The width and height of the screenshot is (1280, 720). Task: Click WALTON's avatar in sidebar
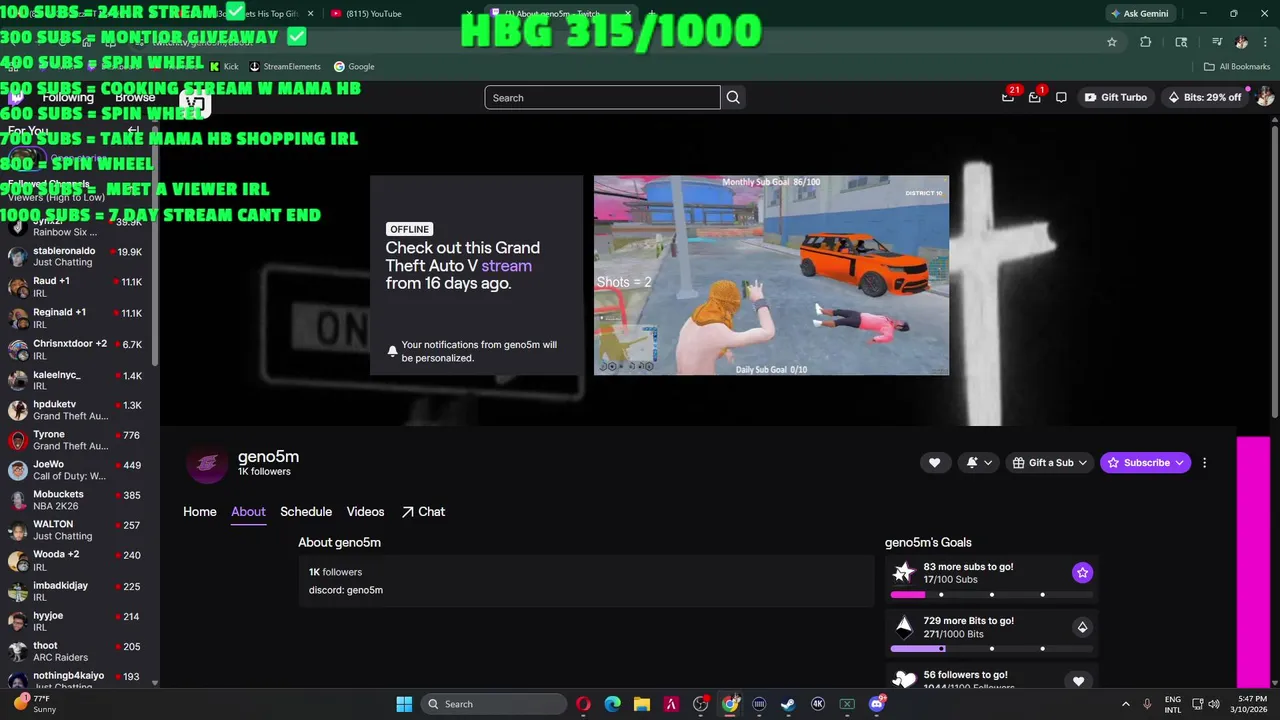tap(17, 530)
